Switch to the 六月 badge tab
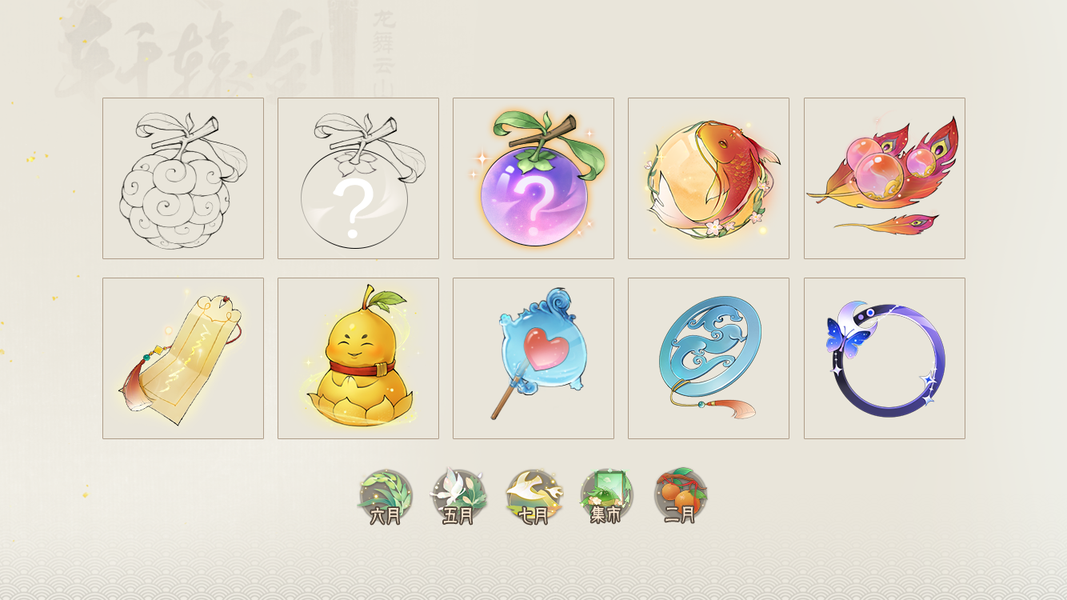This screenshot has height=600, width=1067. [x=386, y=497]
